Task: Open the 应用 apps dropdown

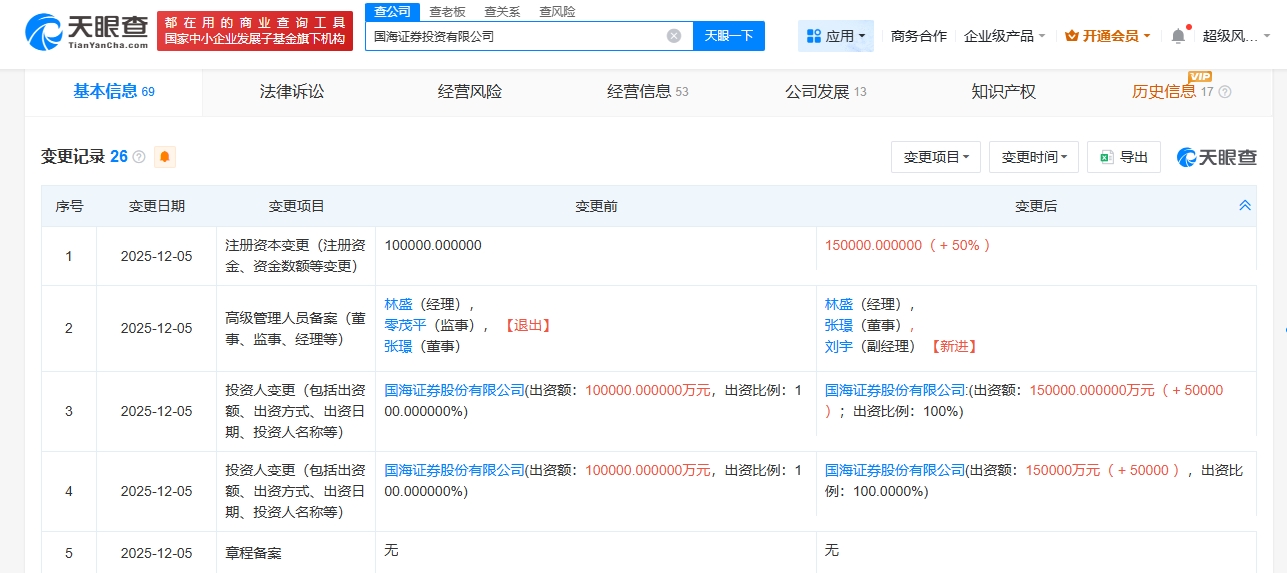Action: pos(837,36)
